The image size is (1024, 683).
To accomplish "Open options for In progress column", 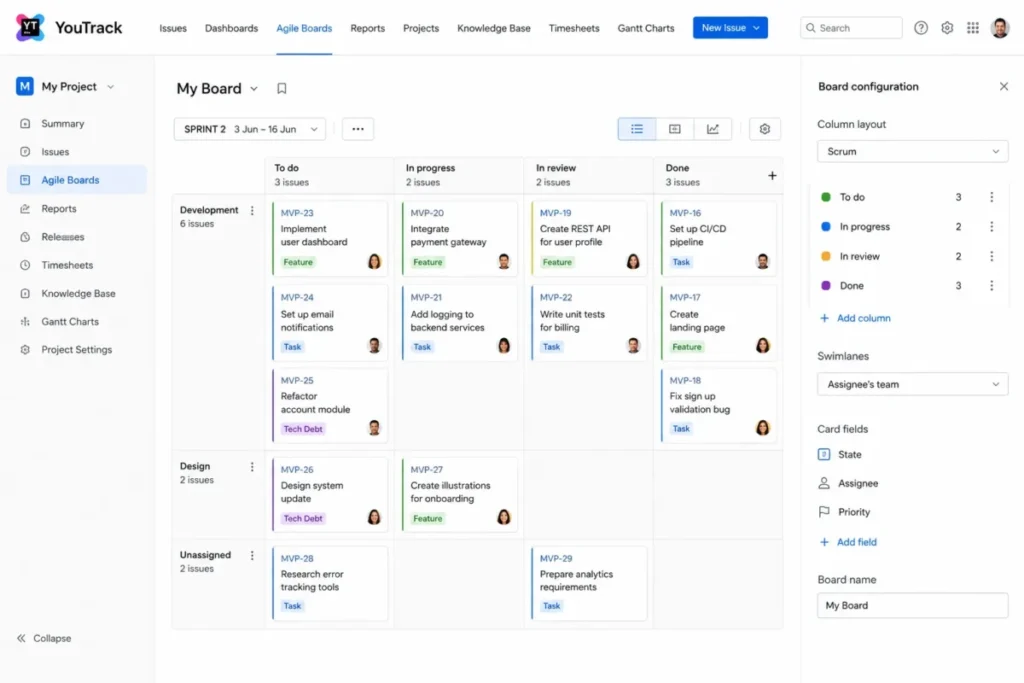I will tap(991, 227).
